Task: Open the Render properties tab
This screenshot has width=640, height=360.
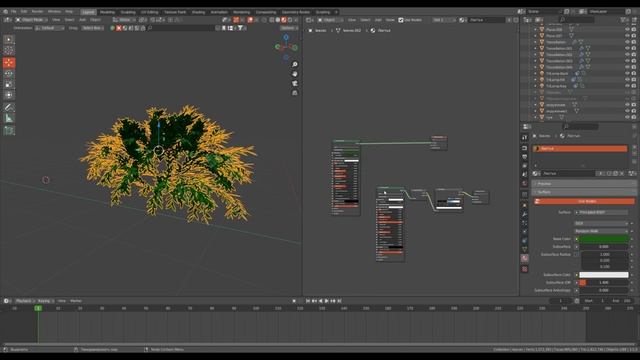Action: click(525, 148)
